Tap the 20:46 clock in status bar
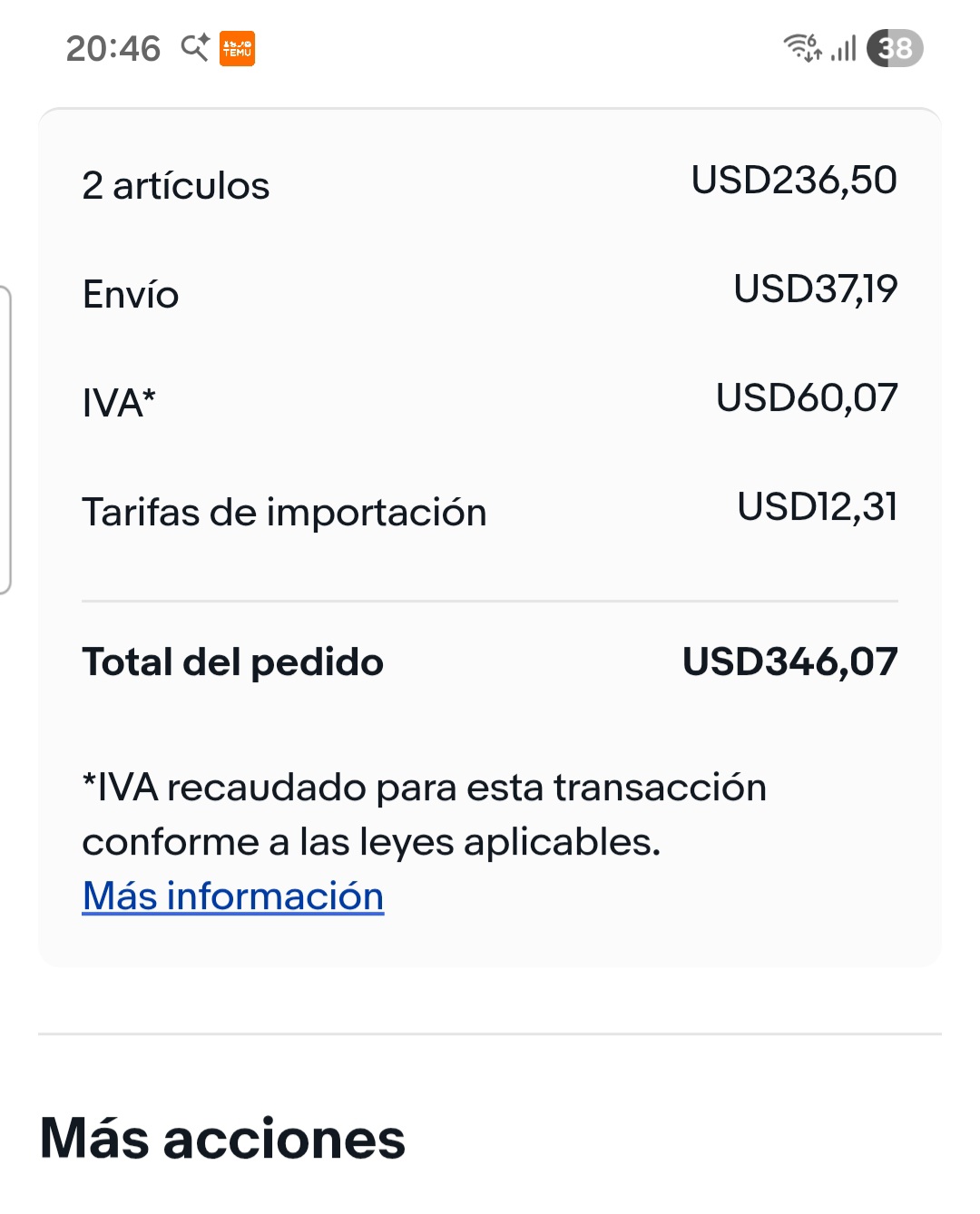 point(113,49)
